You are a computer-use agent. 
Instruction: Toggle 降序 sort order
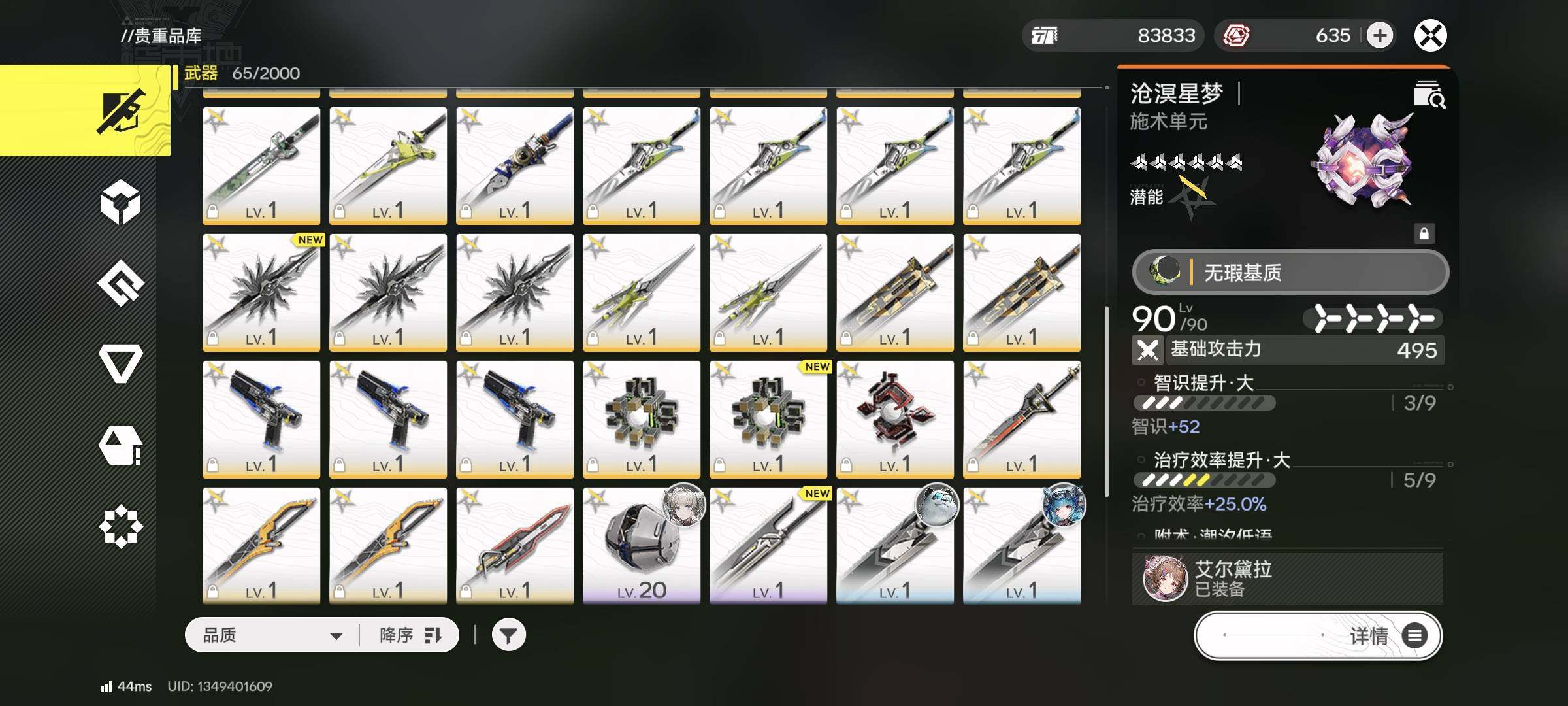click(x=411, y=635)
